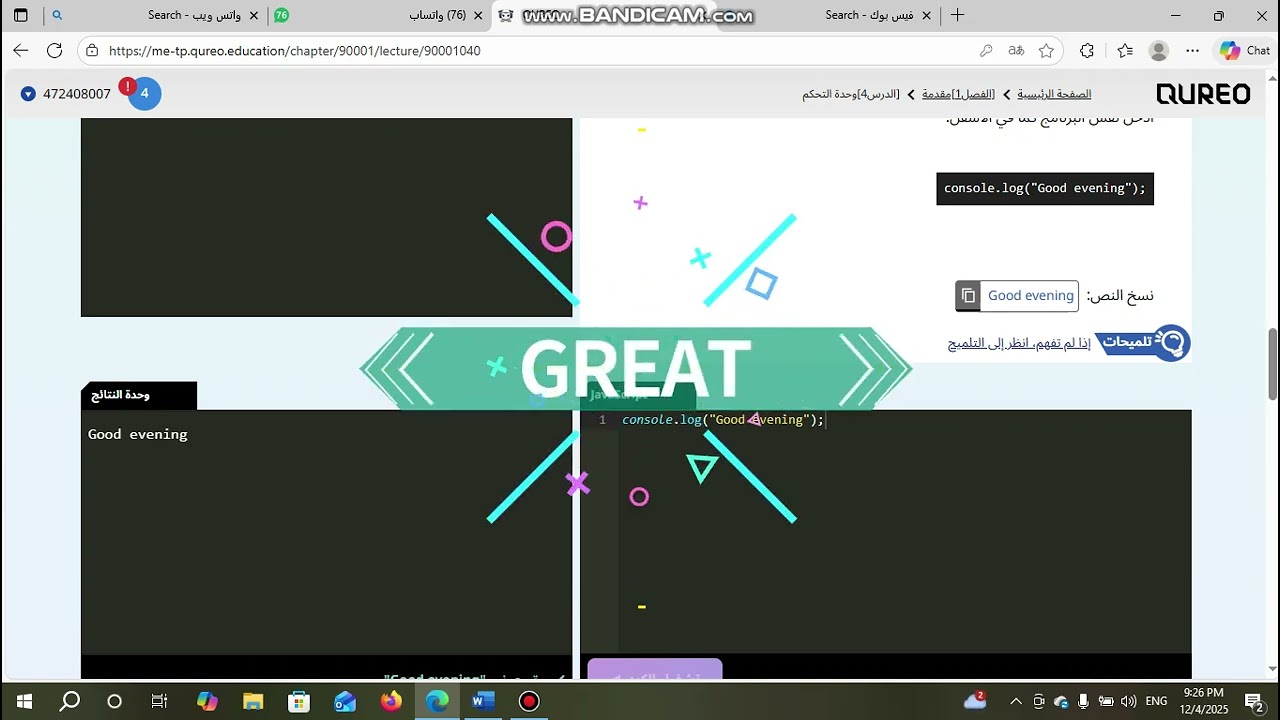Click the page vertical scrollbar
This screenshot has height=720, width=1280.
pyautogui.click(x=1273, y=363)
